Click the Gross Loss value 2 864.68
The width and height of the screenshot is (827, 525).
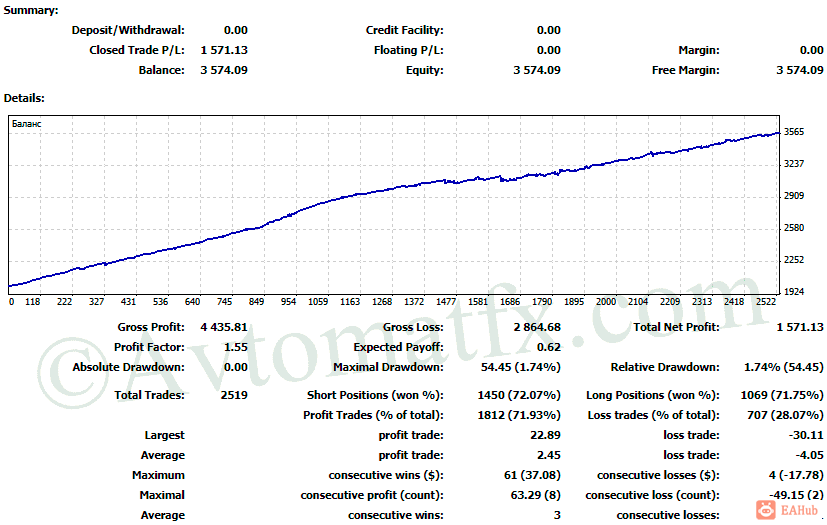pyautogui.click(x=537, y=327)
